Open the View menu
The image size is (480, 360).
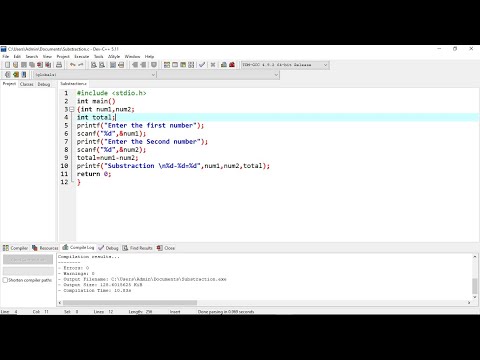tap(47, 56)
